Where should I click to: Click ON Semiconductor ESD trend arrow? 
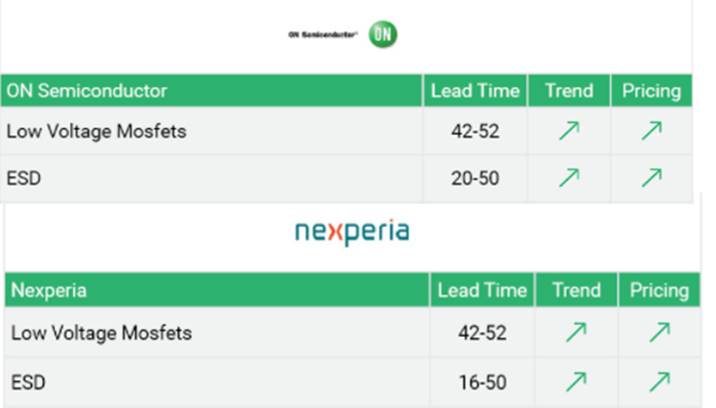[569, 178]
